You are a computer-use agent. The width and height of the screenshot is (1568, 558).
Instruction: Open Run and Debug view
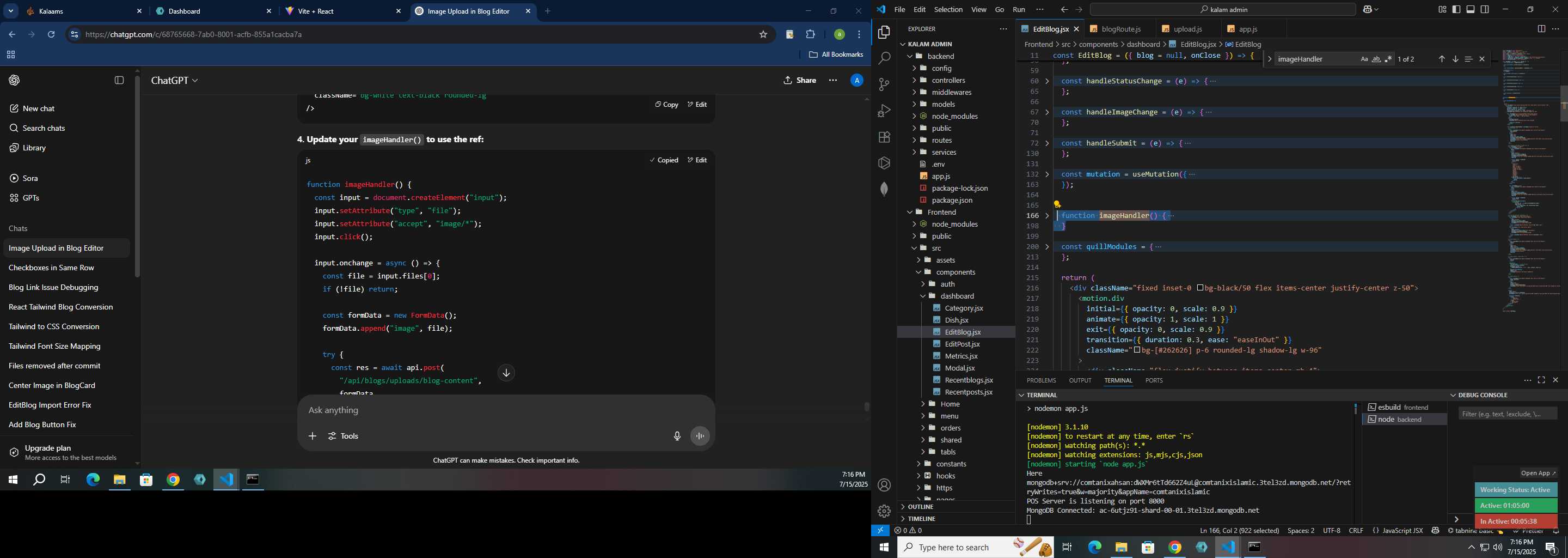[884, 111]
